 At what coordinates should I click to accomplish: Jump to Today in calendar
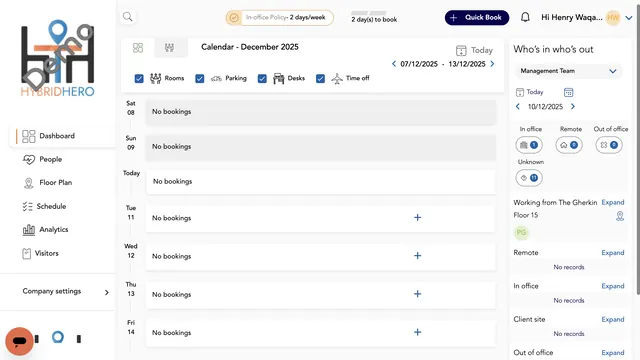[x=474, y=50]
